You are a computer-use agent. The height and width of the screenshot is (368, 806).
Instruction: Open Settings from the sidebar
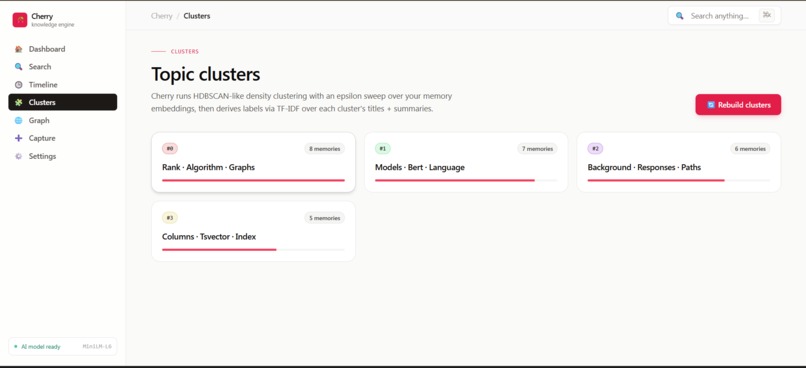[x=63, y=156]
